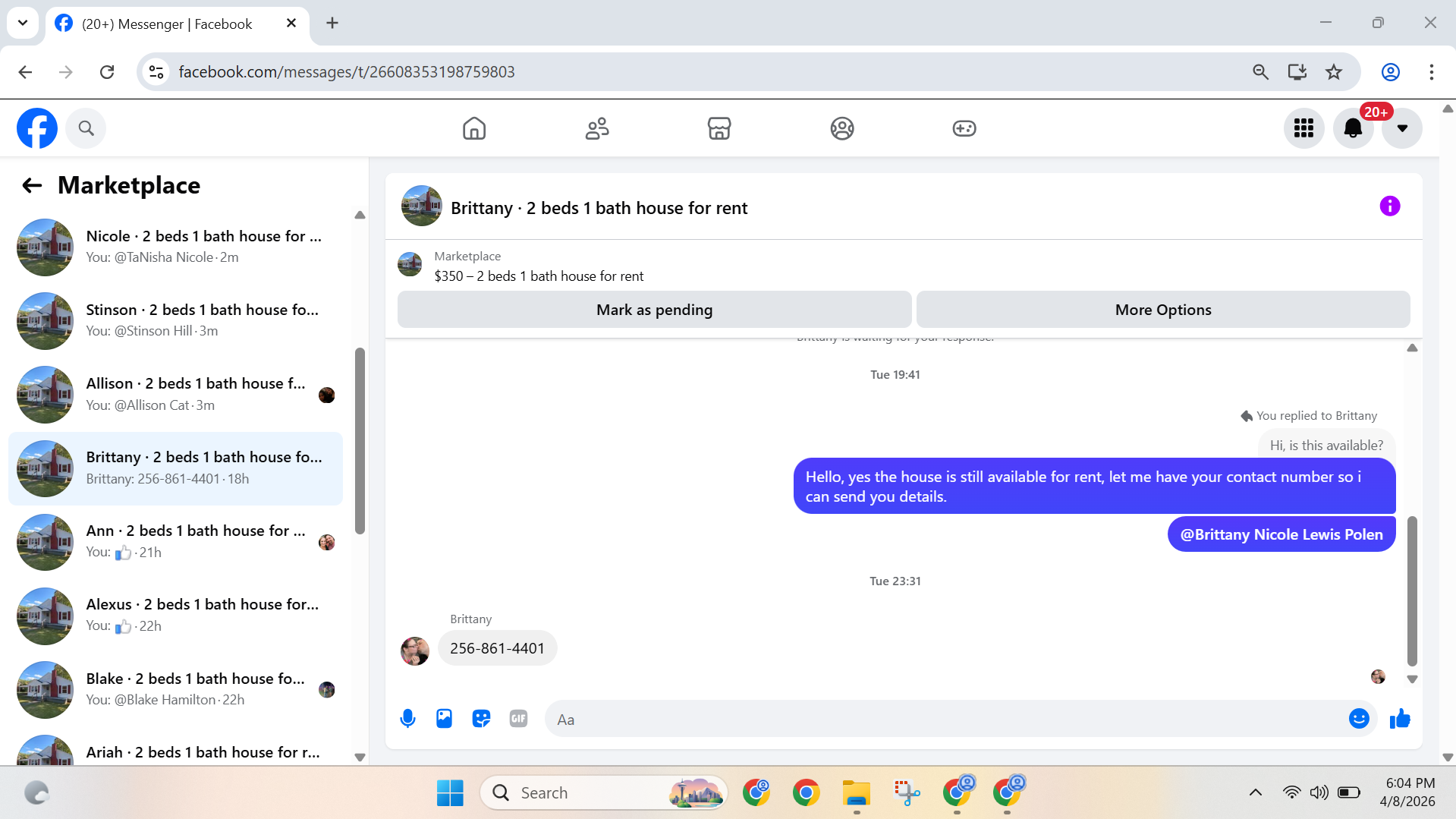
Task: Click the site information icon in address bar
Action: click(x=156, y=72)
